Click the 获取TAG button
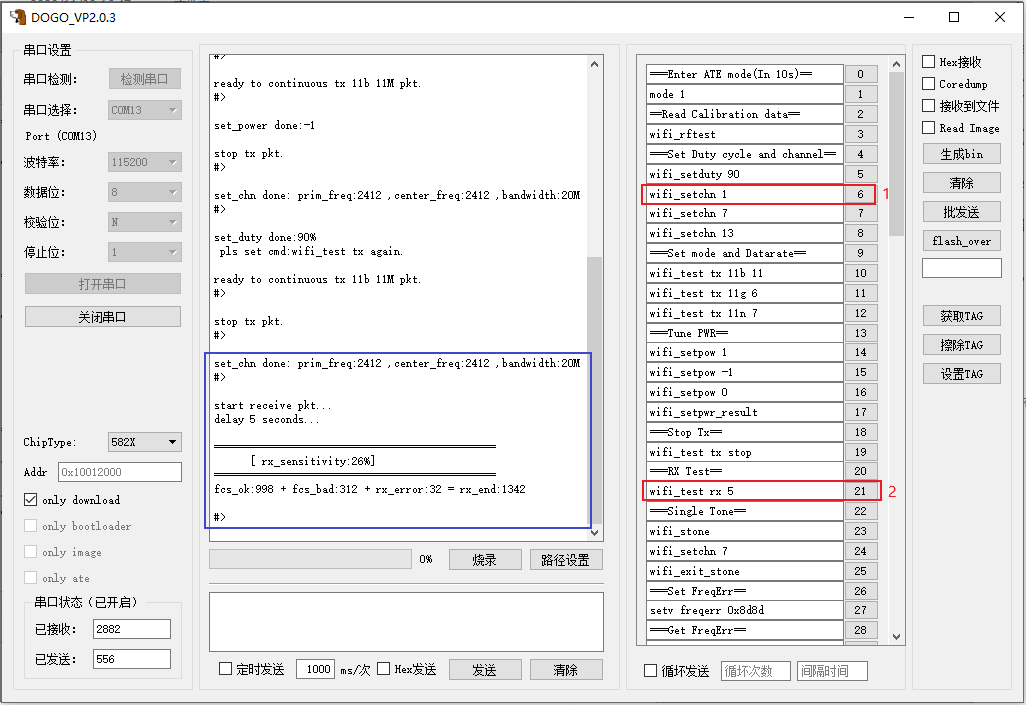Viewport: 1026px width, 705px height. (x=962, y=316)
